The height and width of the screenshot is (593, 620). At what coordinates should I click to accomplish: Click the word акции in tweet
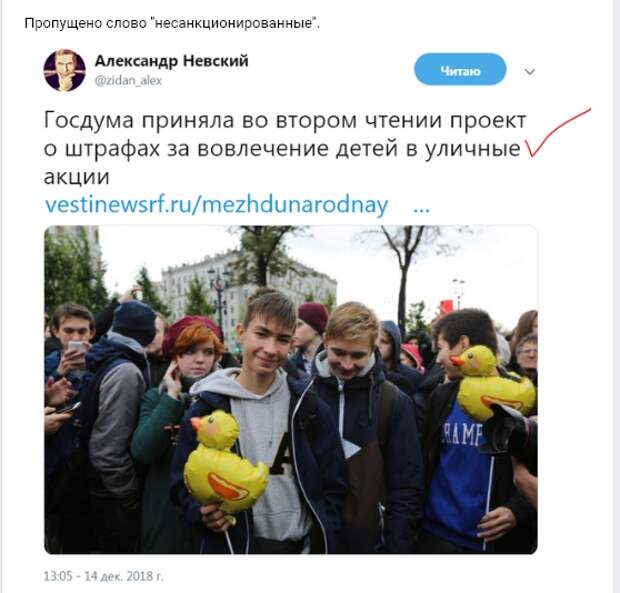pyautogui.click(x=77, y=177)
